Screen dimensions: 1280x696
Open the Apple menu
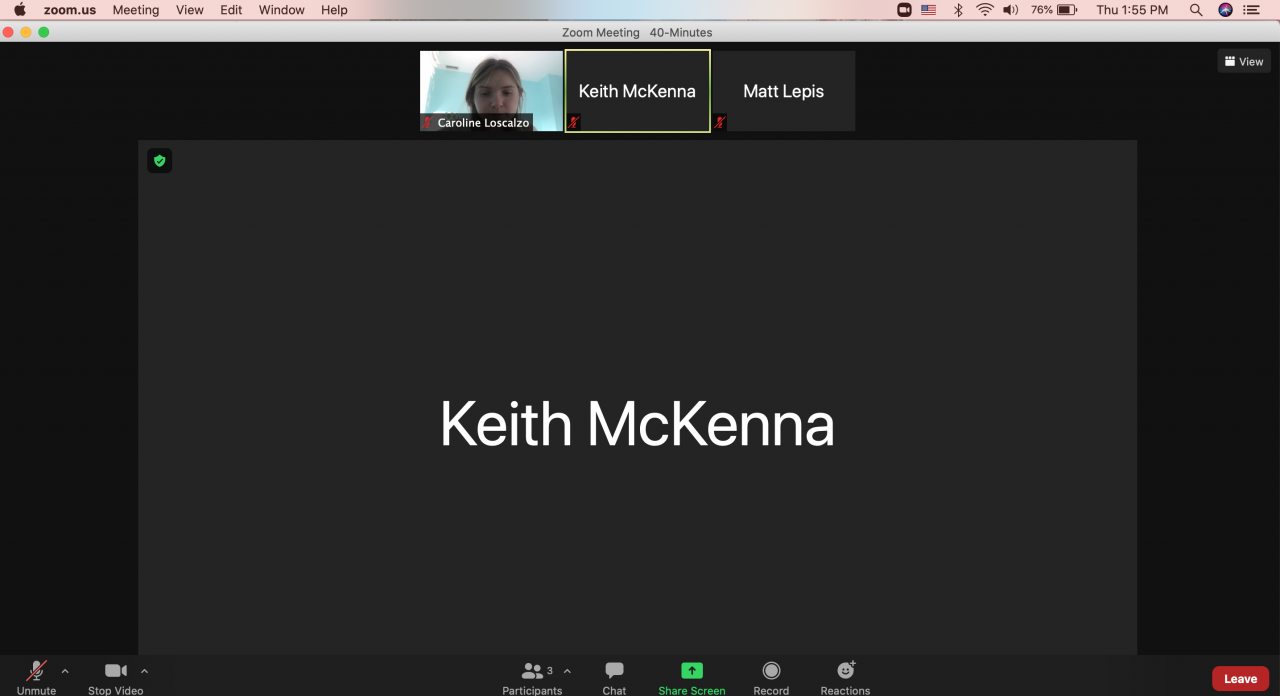tap(19, 10)
